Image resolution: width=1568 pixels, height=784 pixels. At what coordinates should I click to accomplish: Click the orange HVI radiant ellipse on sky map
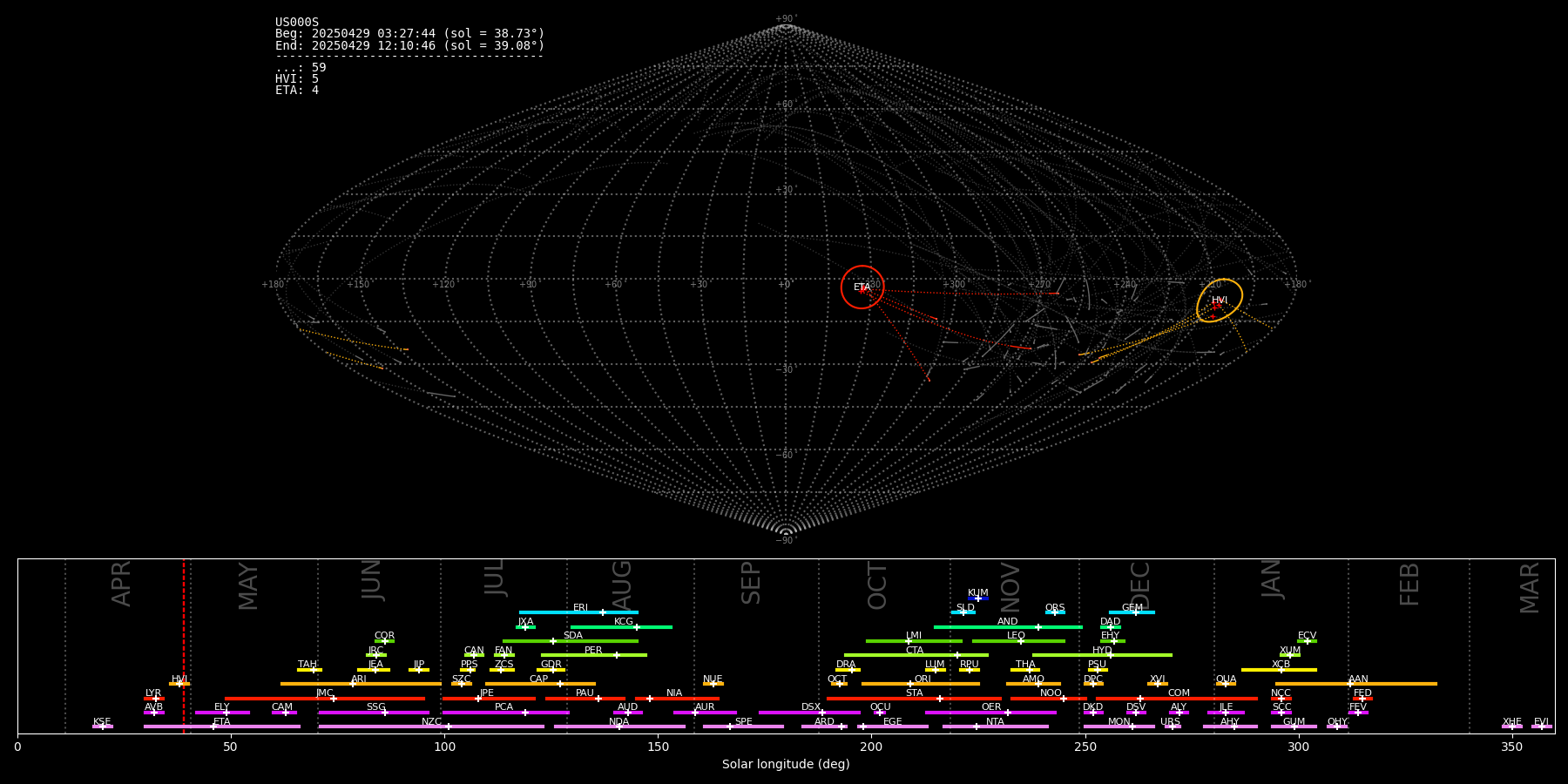tap(1220, 301)
